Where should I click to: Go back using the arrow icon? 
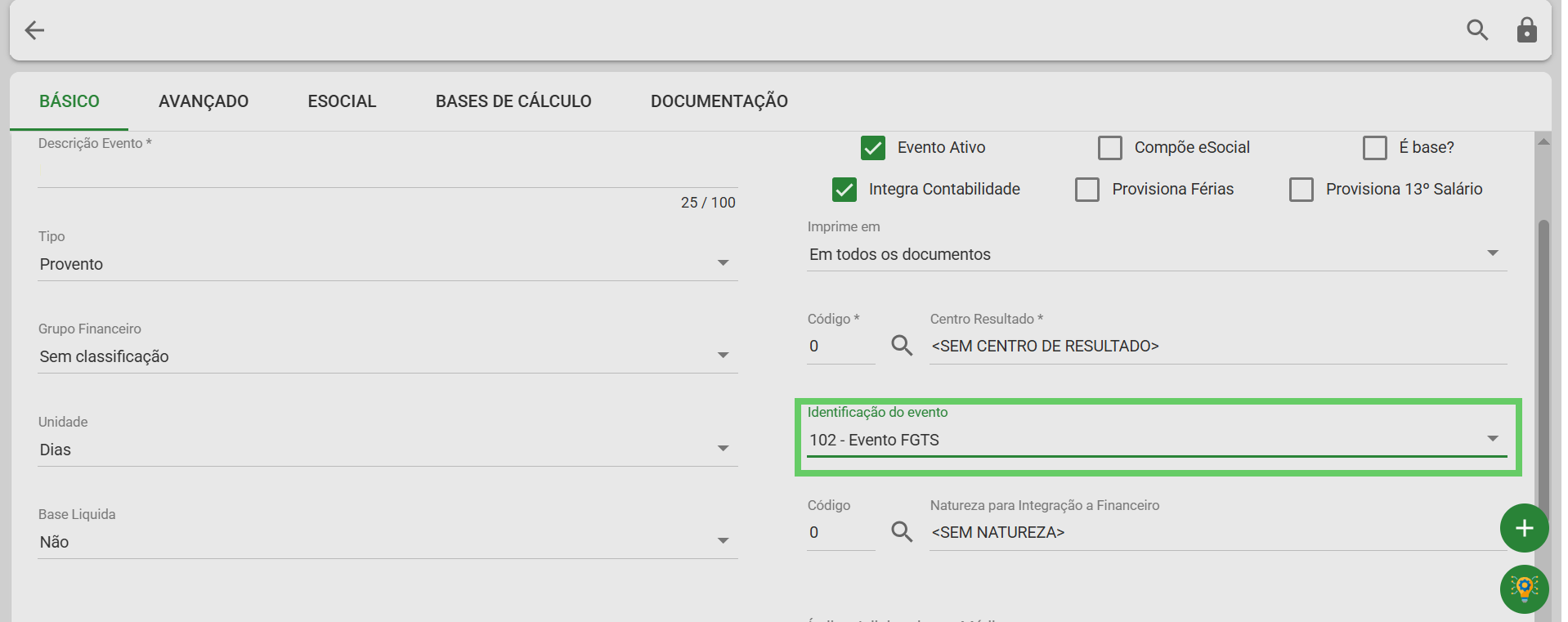coord(34,30)
